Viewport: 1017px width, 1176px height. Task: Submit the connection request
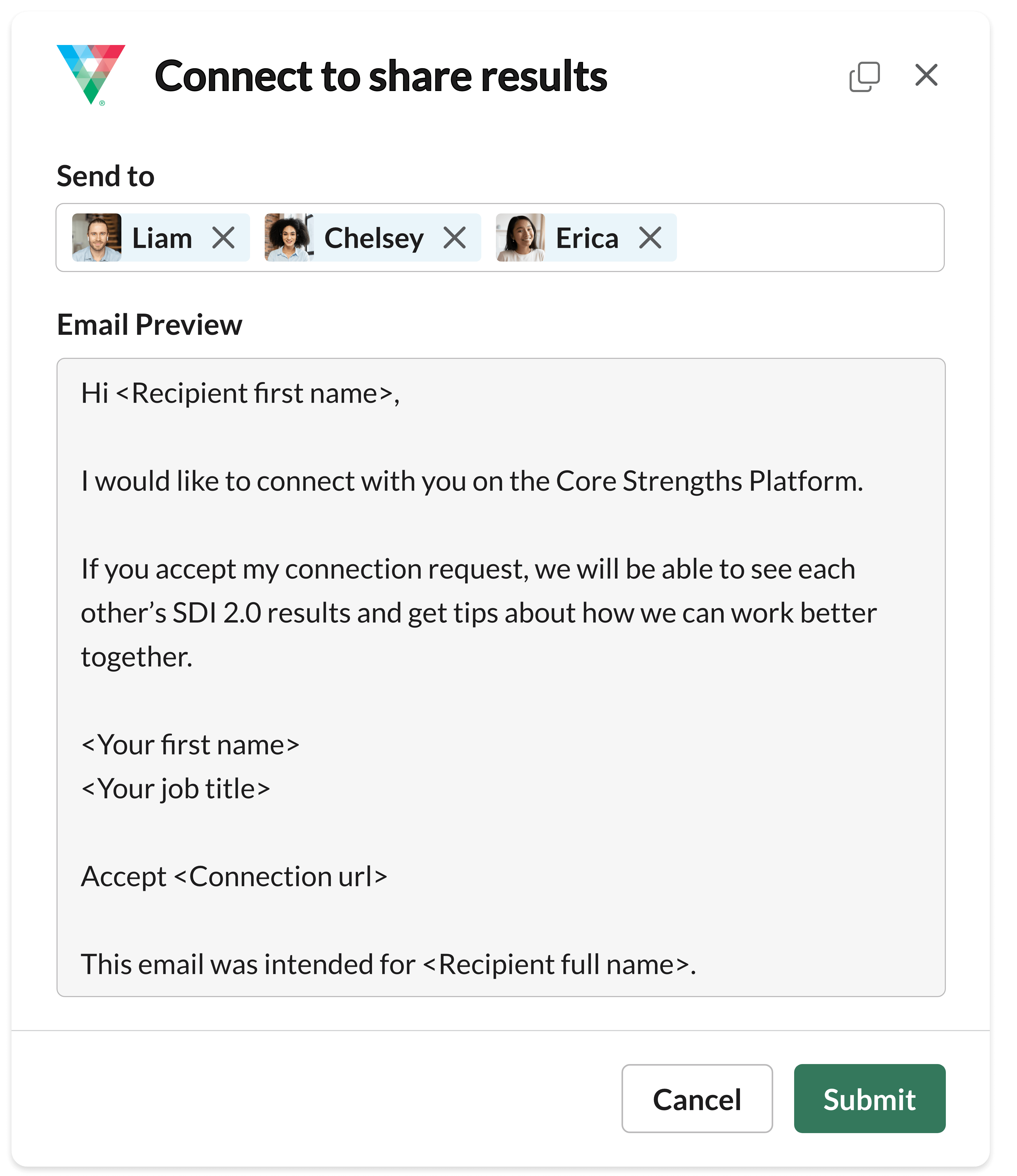click(x=869, y=1099)
